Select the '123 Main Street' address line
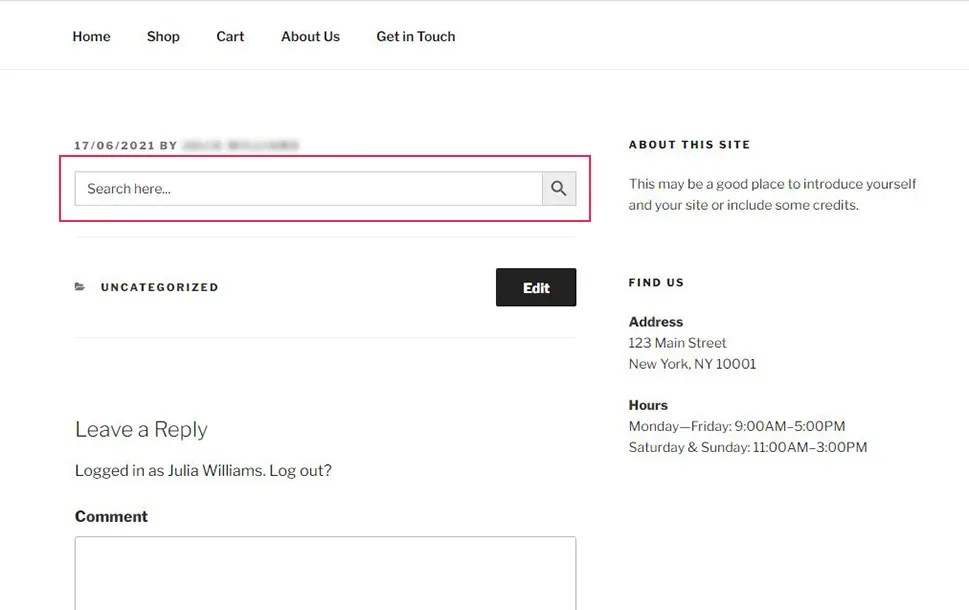Viewport: 969px width, 610px height. point(677,343)
